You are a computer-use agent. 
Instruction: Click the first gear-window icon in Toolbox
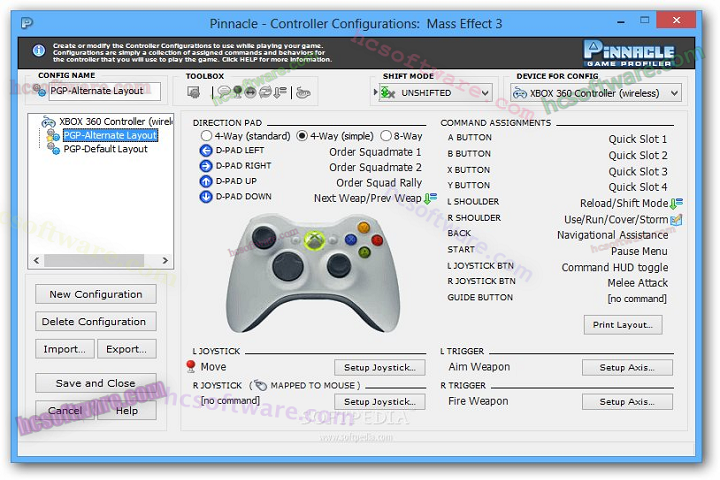tap(193, 92)
